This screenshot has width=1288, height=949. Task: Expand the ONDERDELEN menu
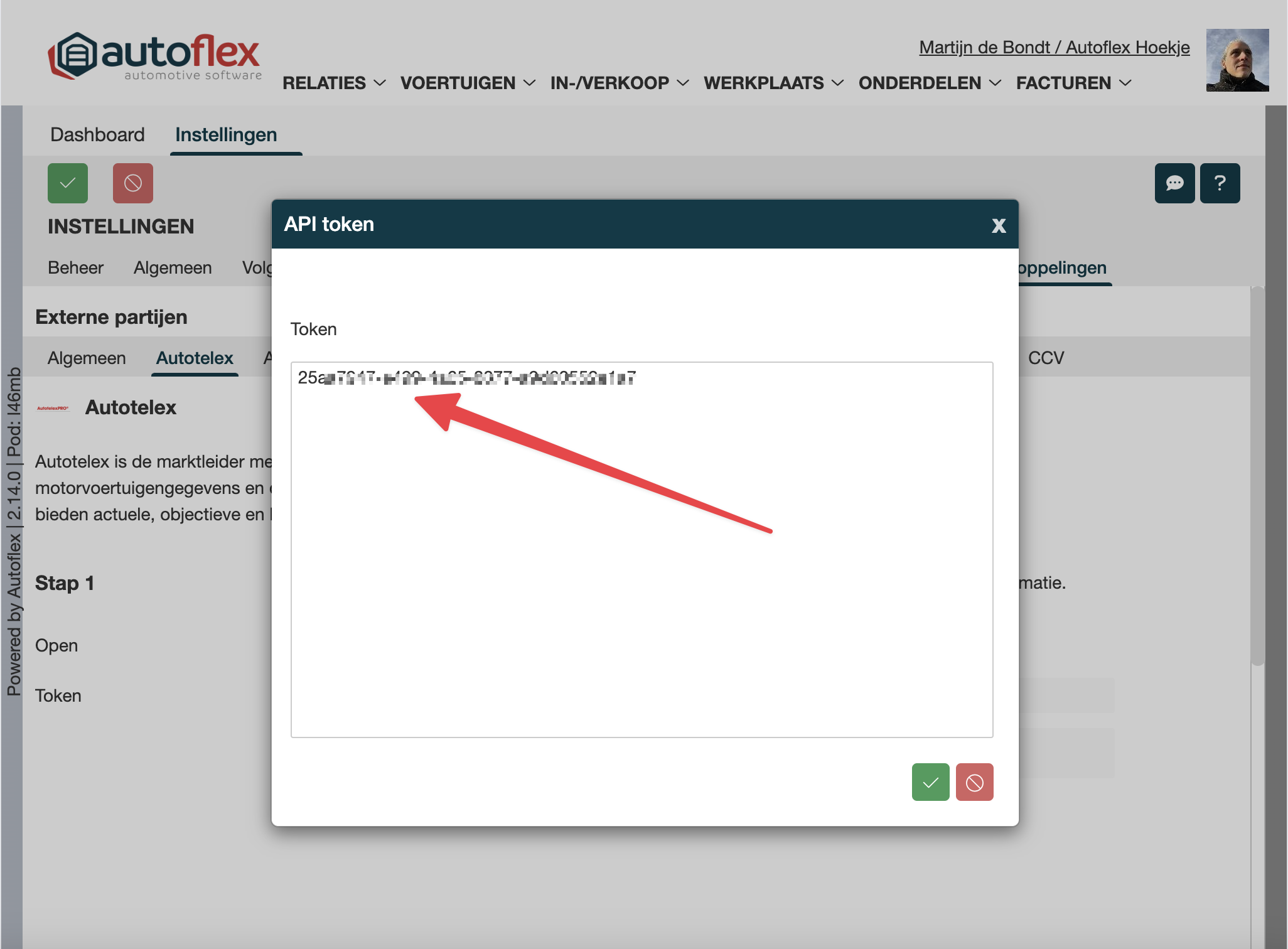pos(930,83)
